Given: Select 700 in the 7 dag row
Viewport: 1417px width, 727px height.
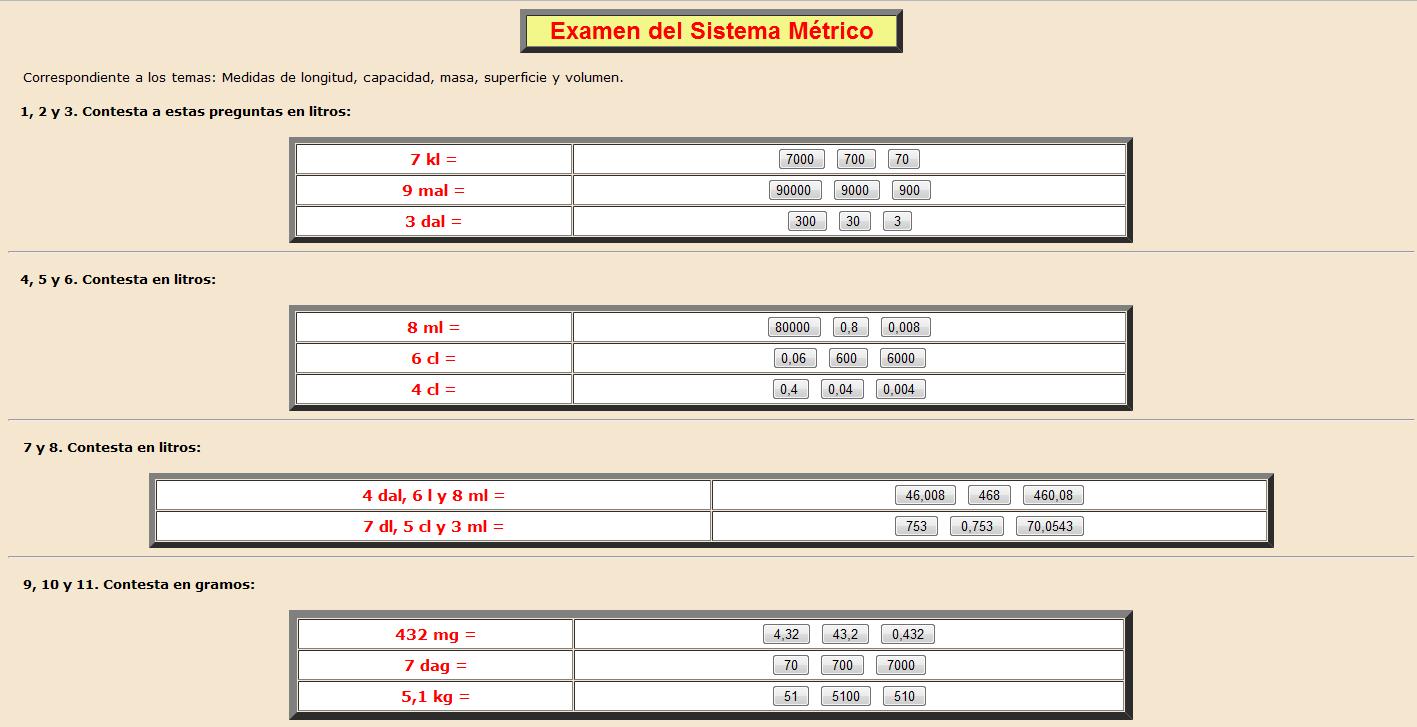Looking at the screenshot, I should pyautogui.click(x=842, y=665).
